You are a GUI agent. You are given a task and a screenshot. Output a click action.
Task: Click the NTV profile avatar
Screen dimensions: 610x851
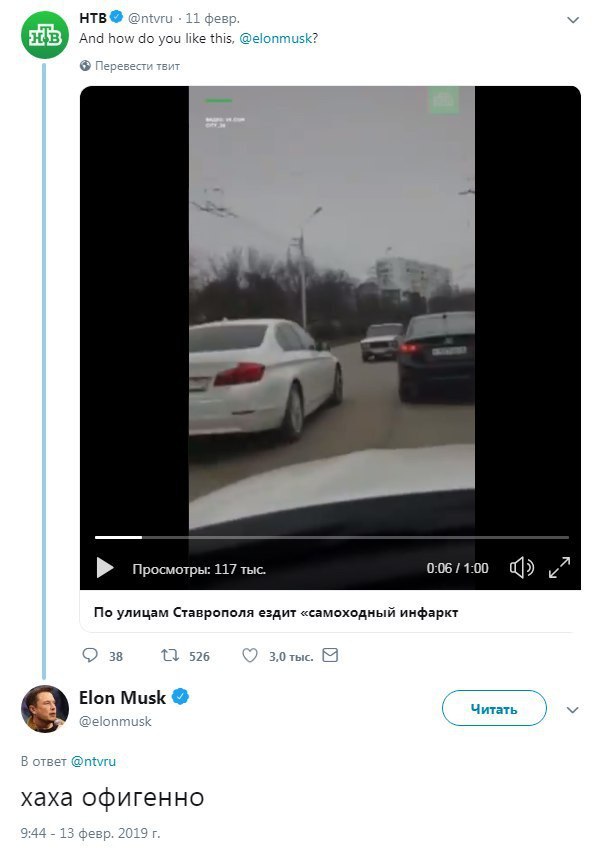pyautogui.click(x=43, y=37)
